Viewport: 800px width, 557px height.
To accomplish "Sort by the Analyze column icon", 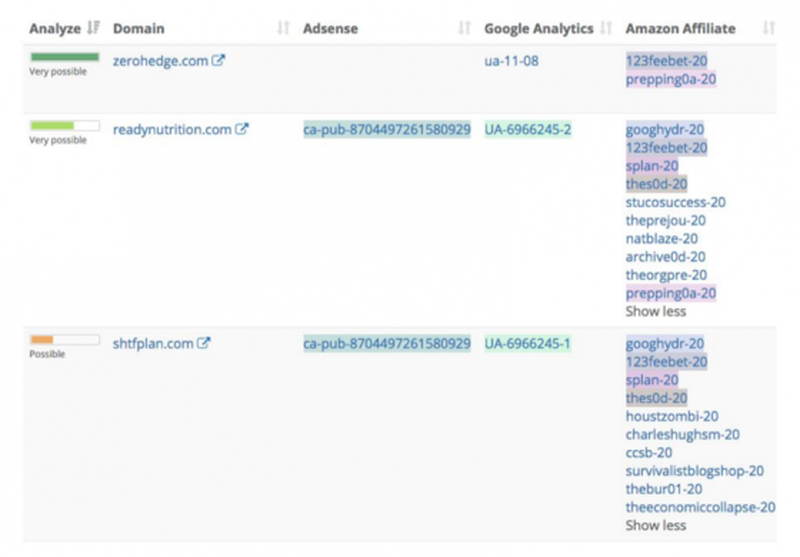I will 93,28.
